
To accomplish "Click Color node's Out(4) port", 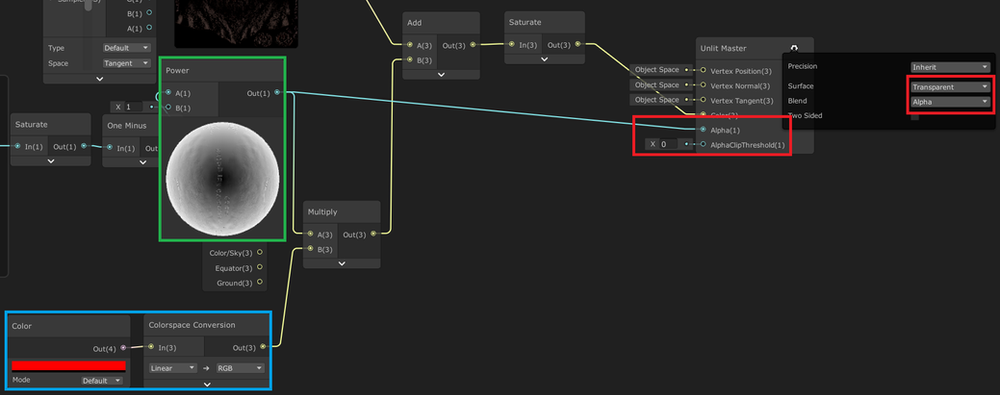I will click(x=123, y=348).
